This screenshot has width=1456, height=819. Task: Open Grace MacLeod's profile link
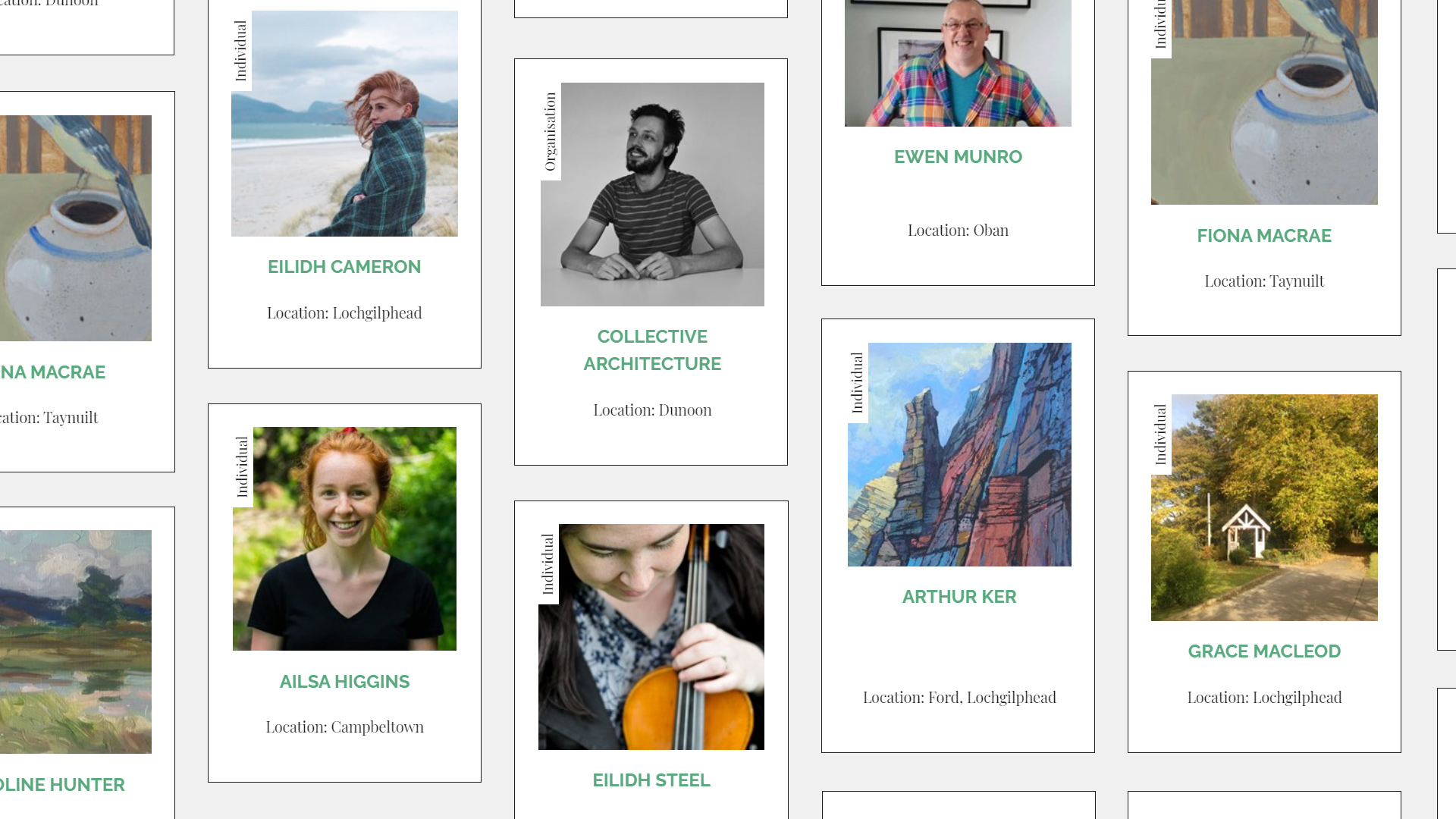pyautogui.click(x=1264, y=651)
